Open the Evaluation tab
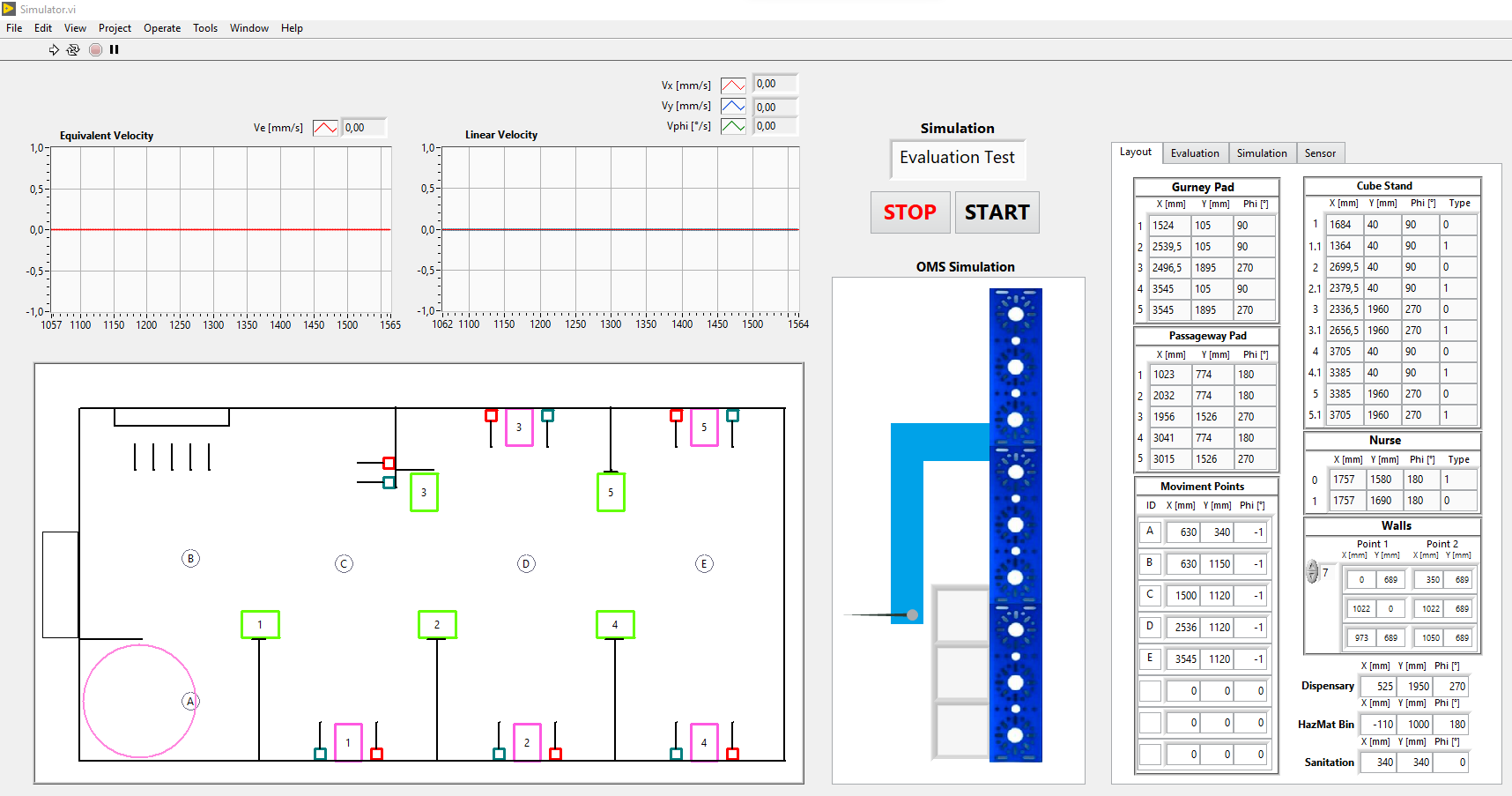This screenshot has width=1512, height=796. 1195,153
